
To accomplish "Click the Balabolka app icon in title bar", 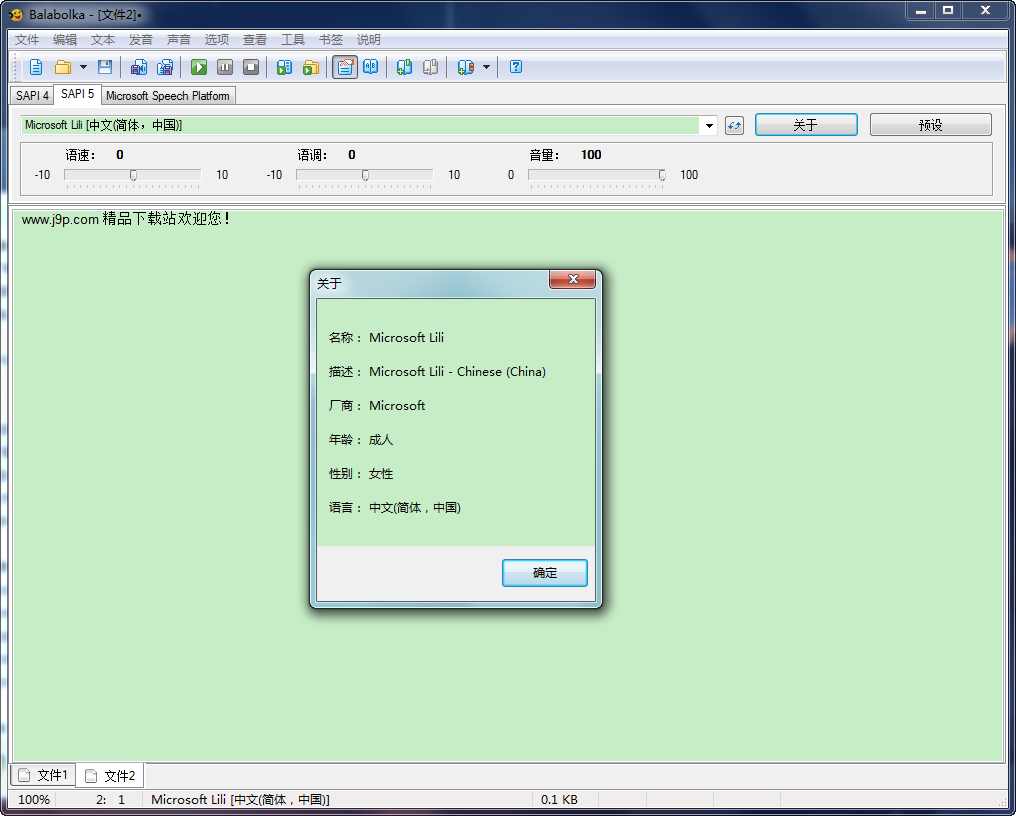I will 16,14.
